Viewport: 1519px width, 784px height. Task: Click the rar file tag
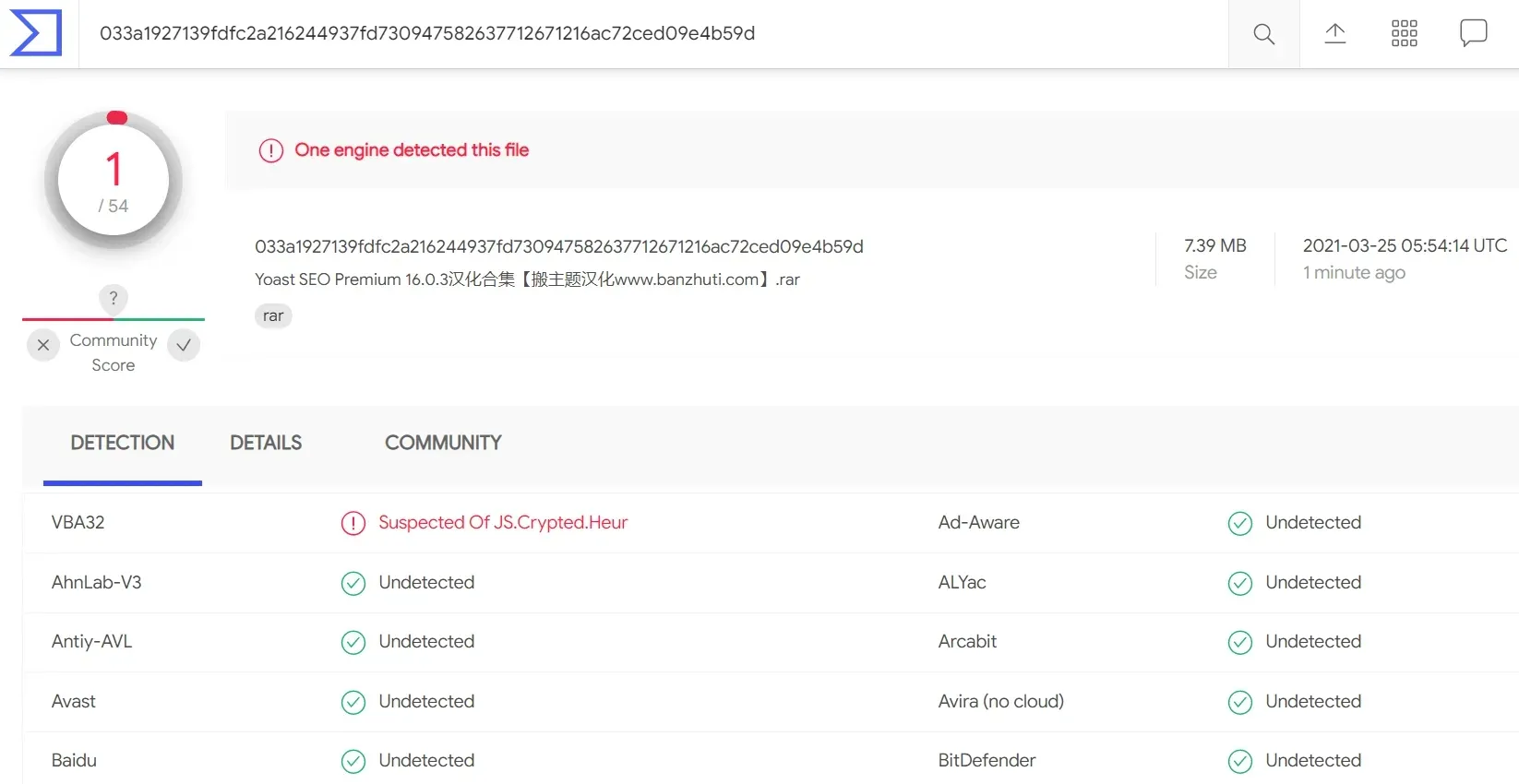click(x=273, y=315)
